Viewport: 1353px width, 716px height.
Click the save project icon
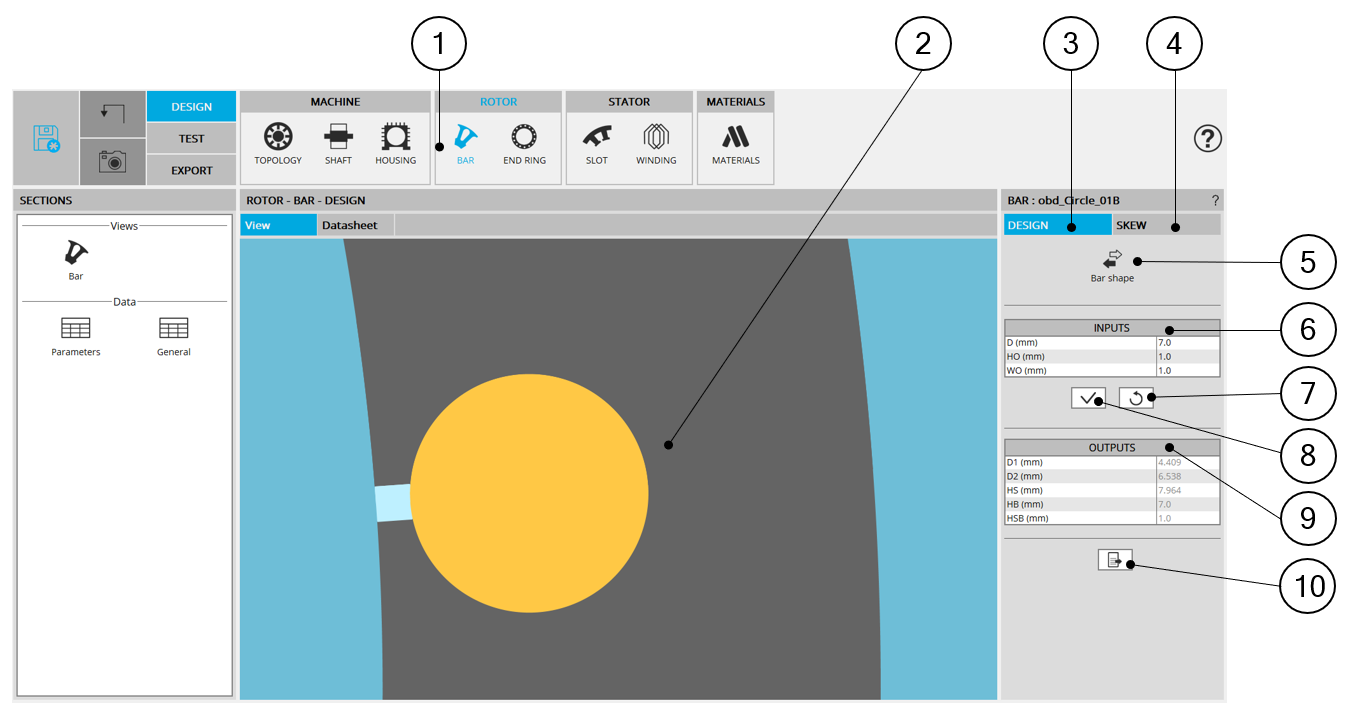pyautogui.click(x=46, y=138)
